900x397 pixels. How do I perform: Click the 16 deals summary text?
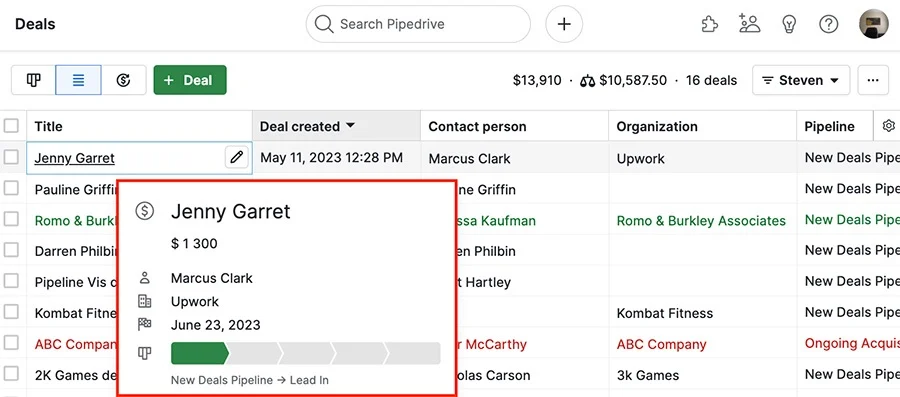[711, 80]
